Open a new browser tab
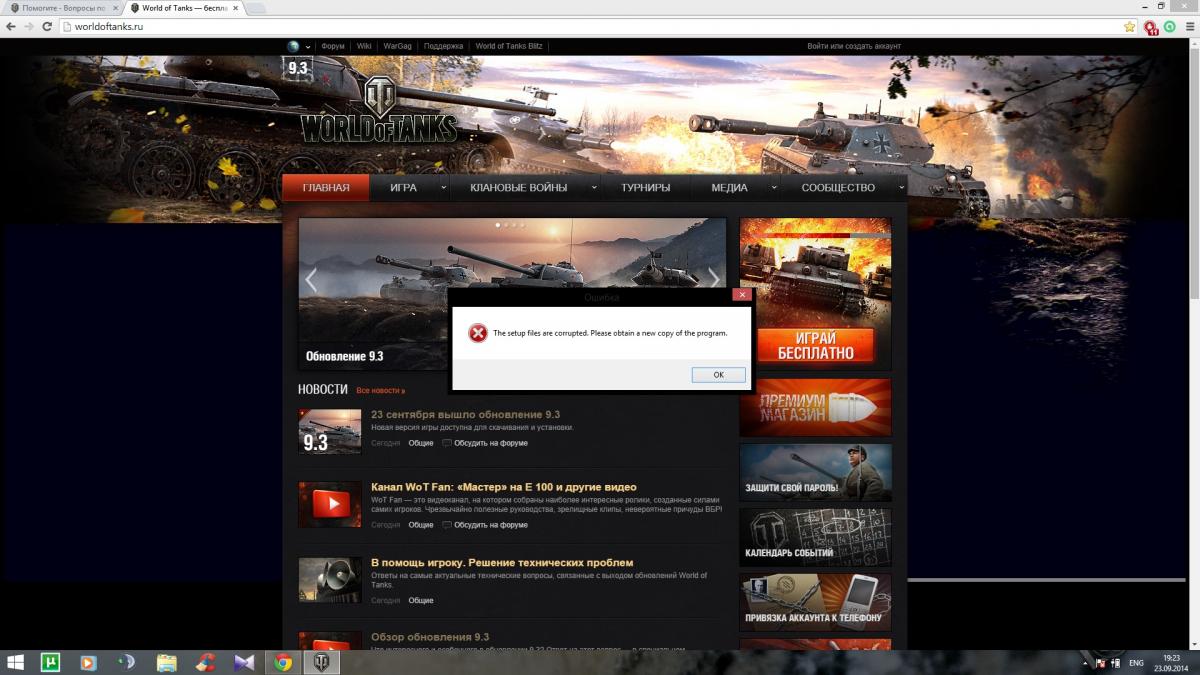Screen dimensions: 1200x675 [256, 8]
